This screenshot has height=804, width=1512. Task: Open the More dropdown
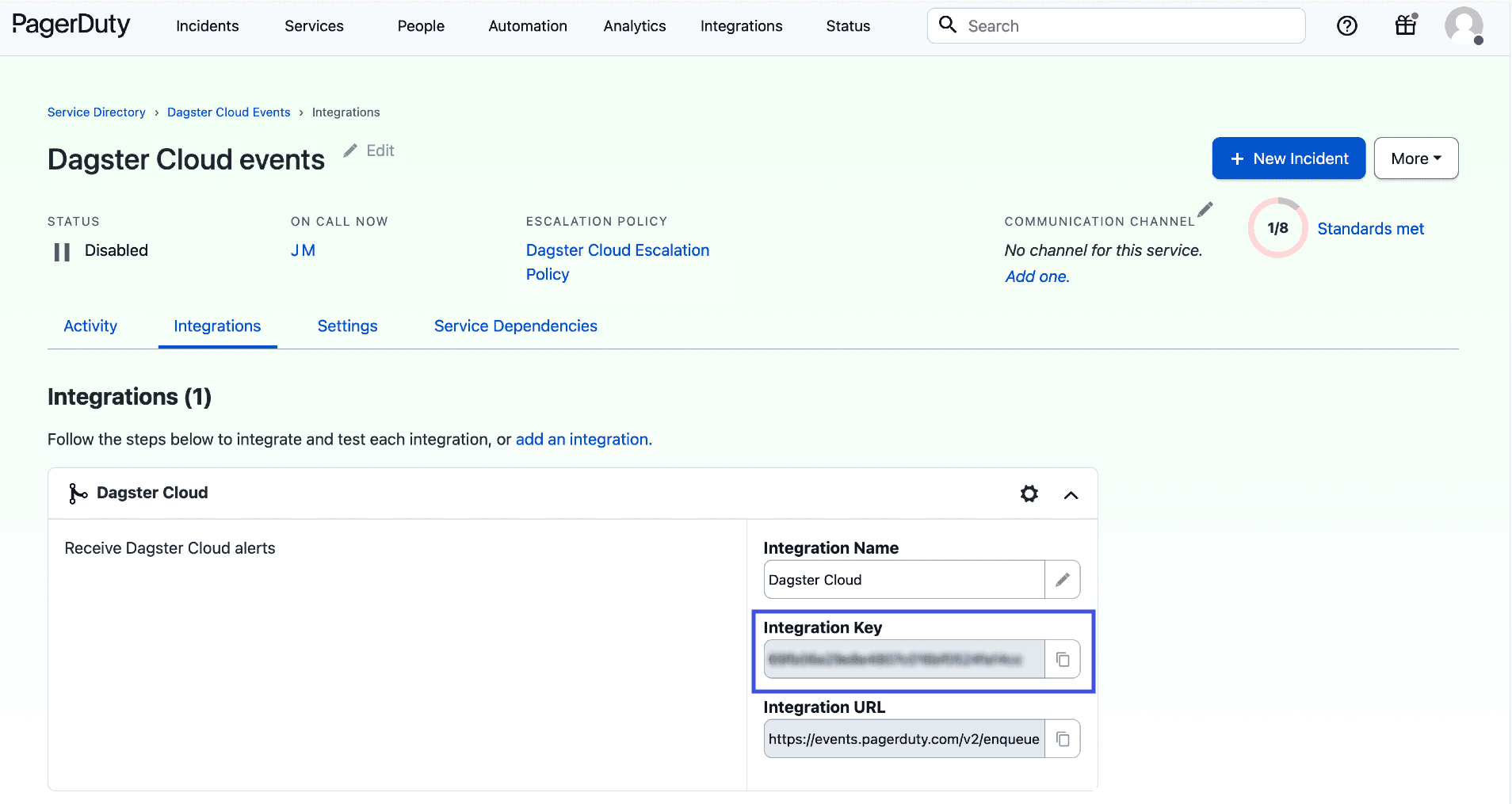(1415, 158)
